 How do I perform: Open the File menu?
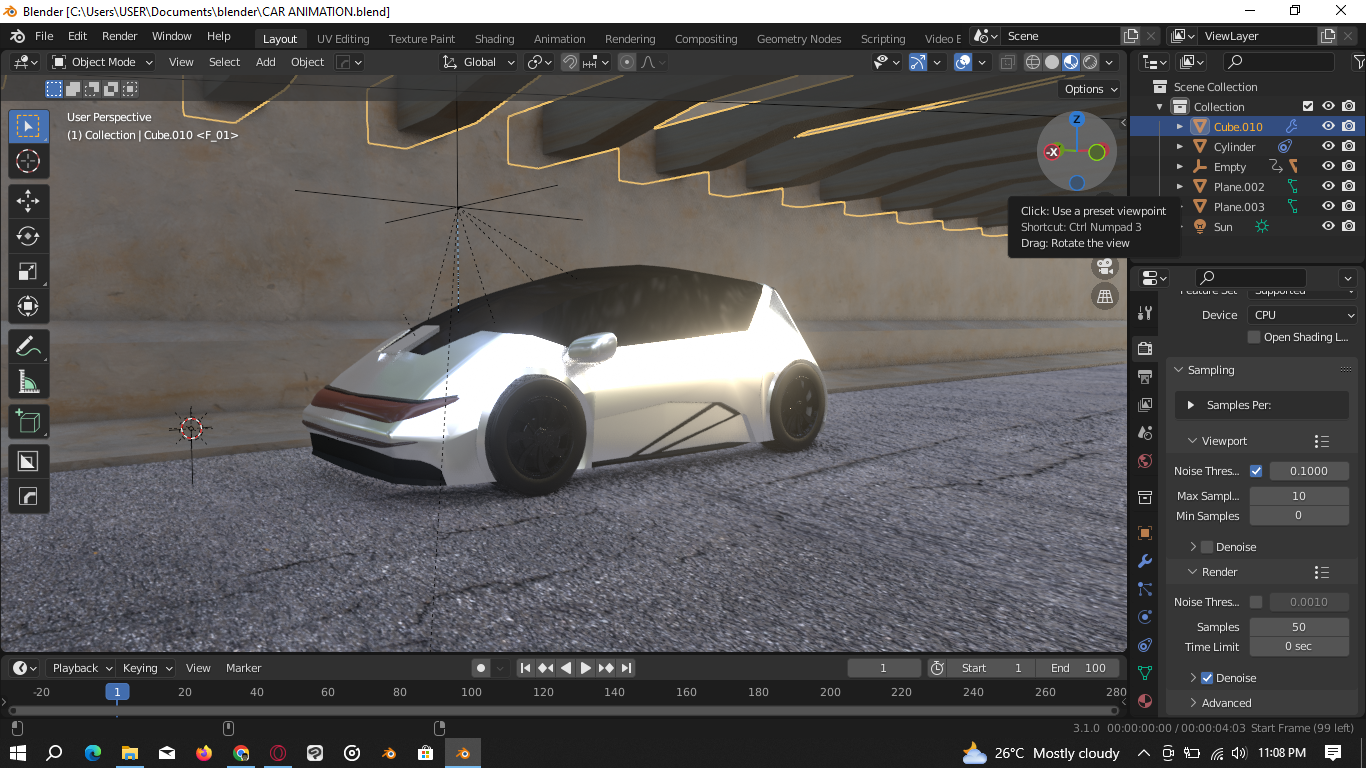(44, 36)
